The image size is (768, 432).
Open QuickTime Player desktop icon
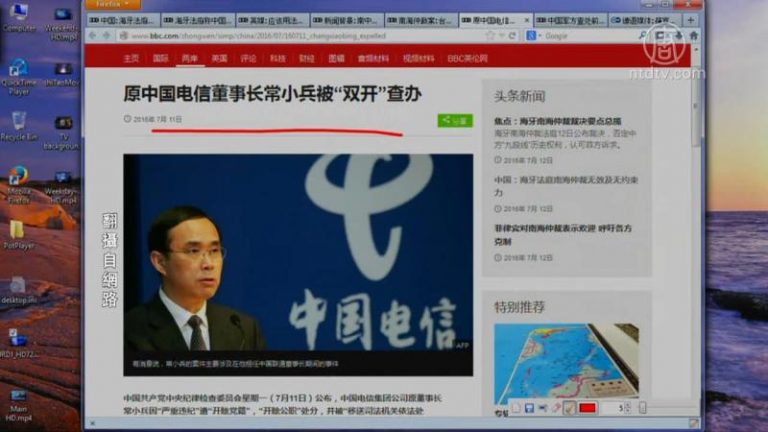click(19, 77)
